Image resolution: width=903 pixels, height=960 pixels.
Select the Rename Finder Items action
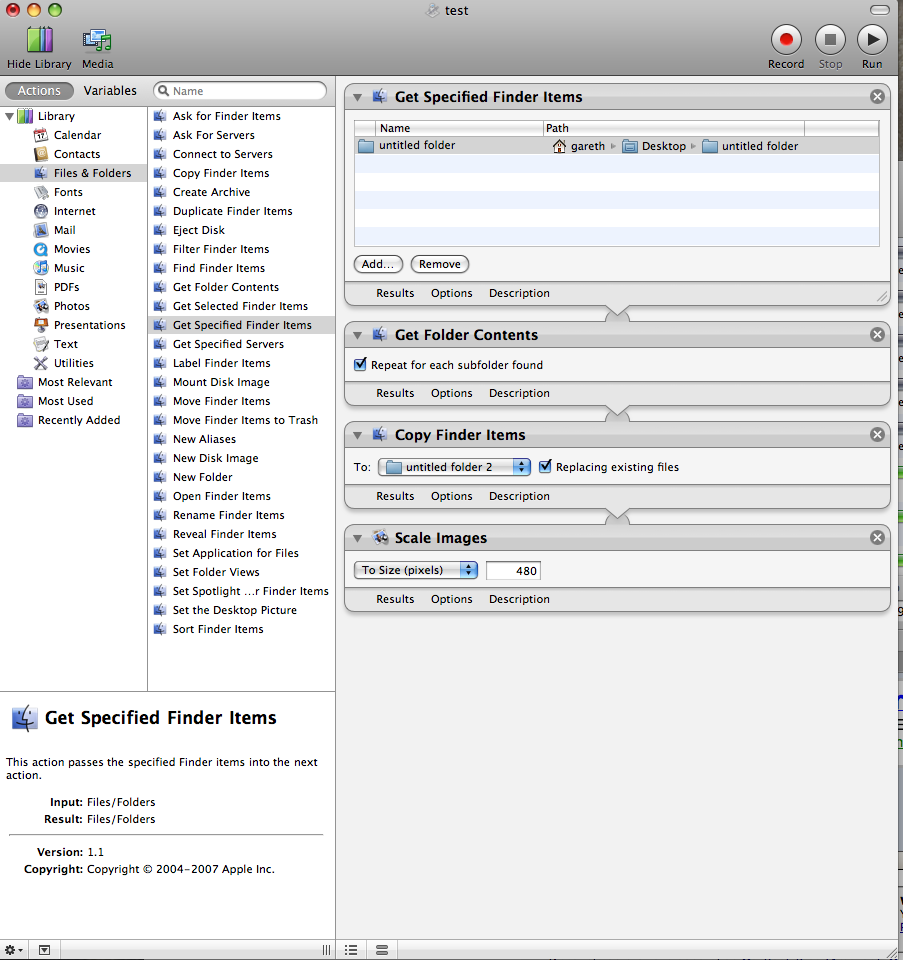228,514
